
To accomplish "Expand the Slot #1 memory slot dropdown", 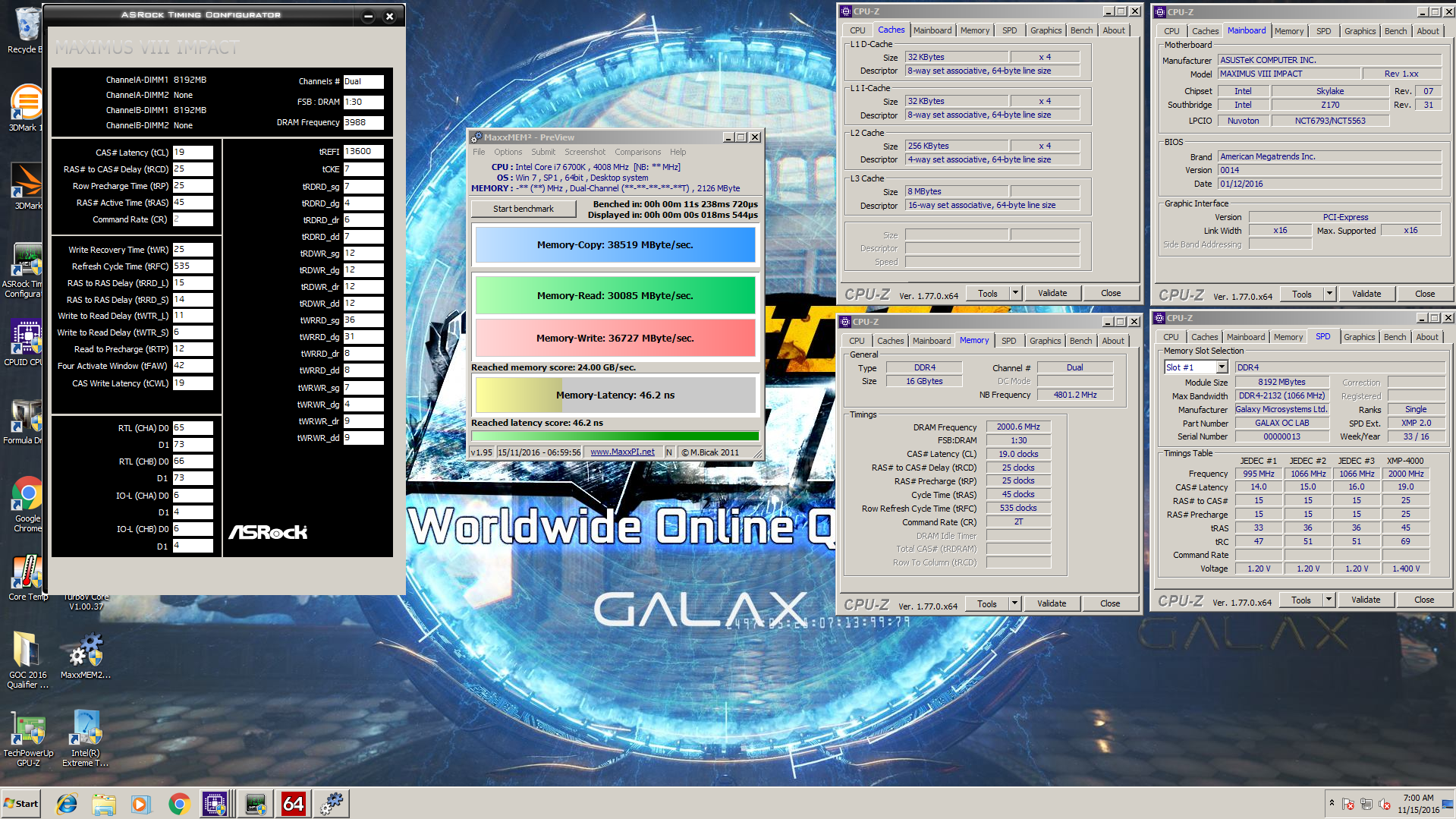I will click(1222, 367).
